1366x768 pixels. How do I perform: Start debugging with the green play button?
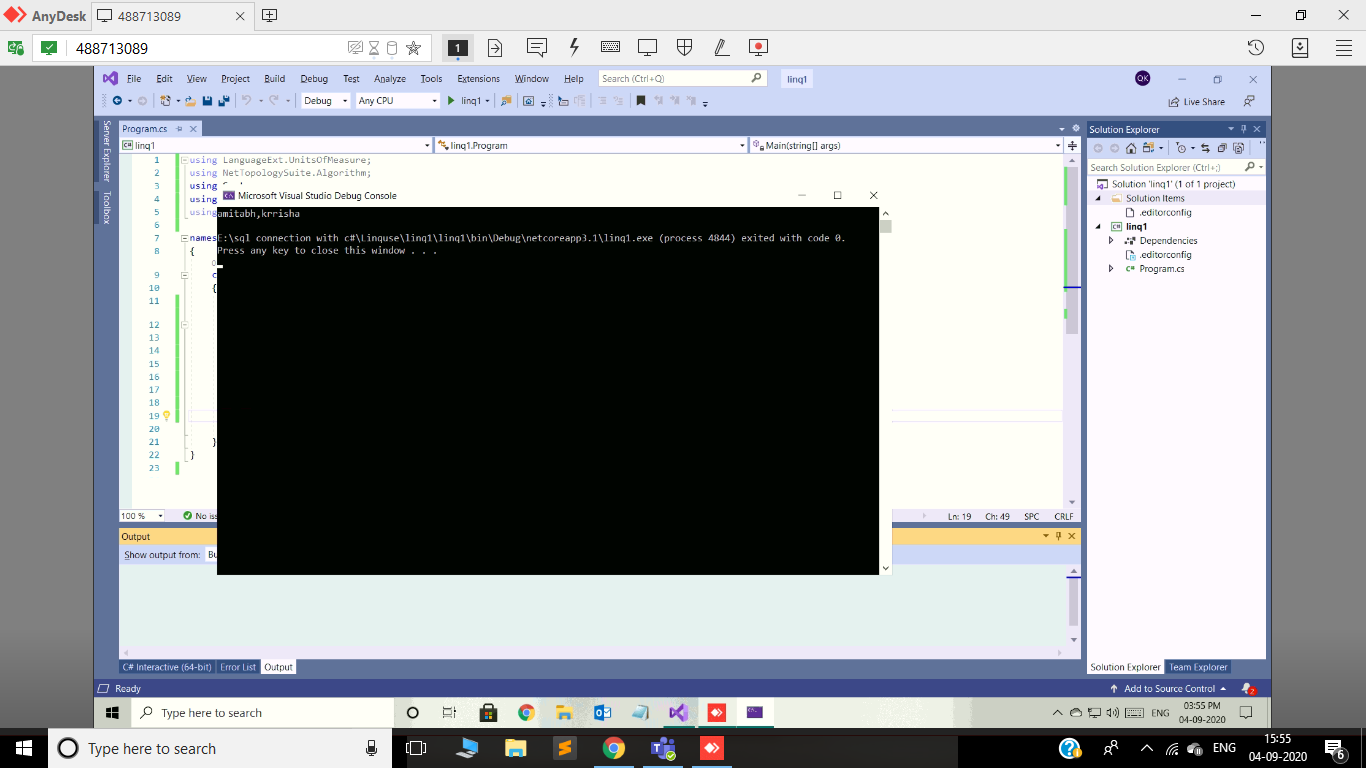(x=451, y=100)
